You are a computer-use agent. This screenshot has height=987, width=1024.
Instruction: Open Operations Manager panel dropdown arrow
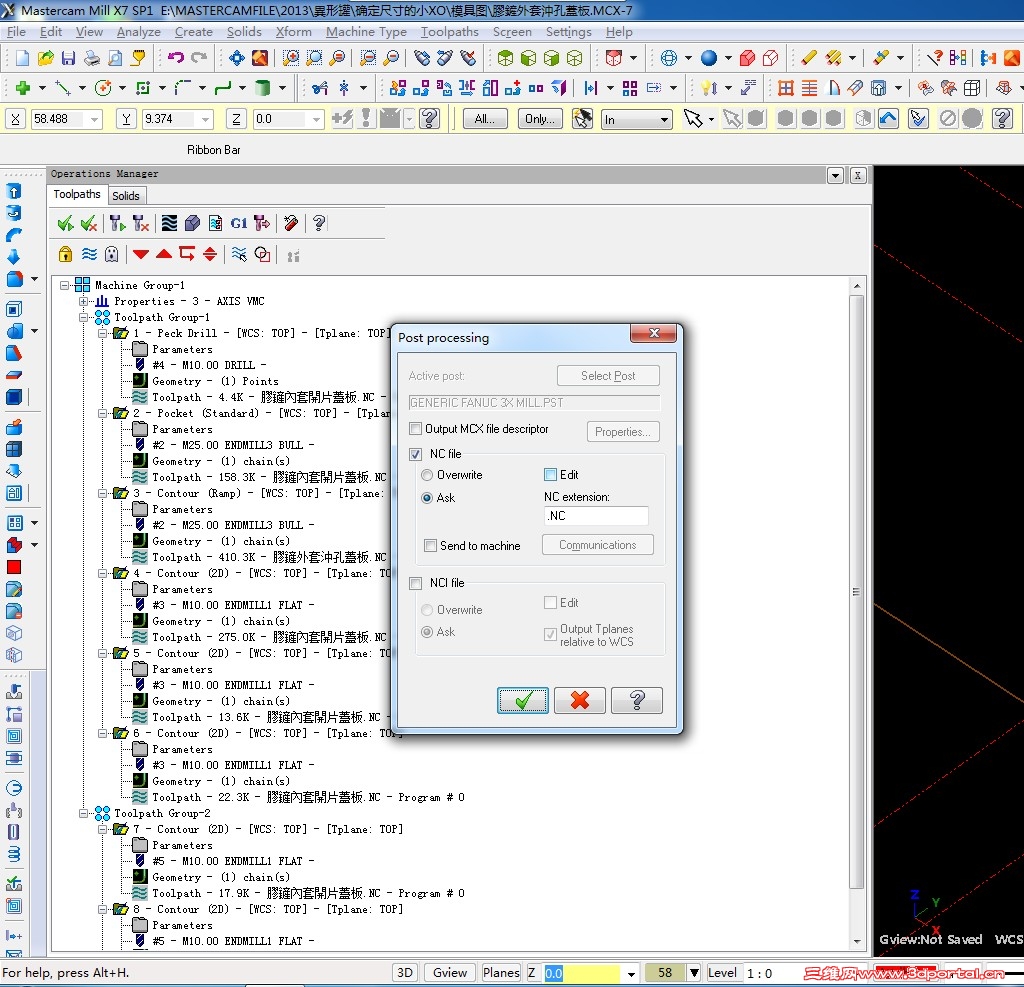pyautogui.click(x=835, y=175)
